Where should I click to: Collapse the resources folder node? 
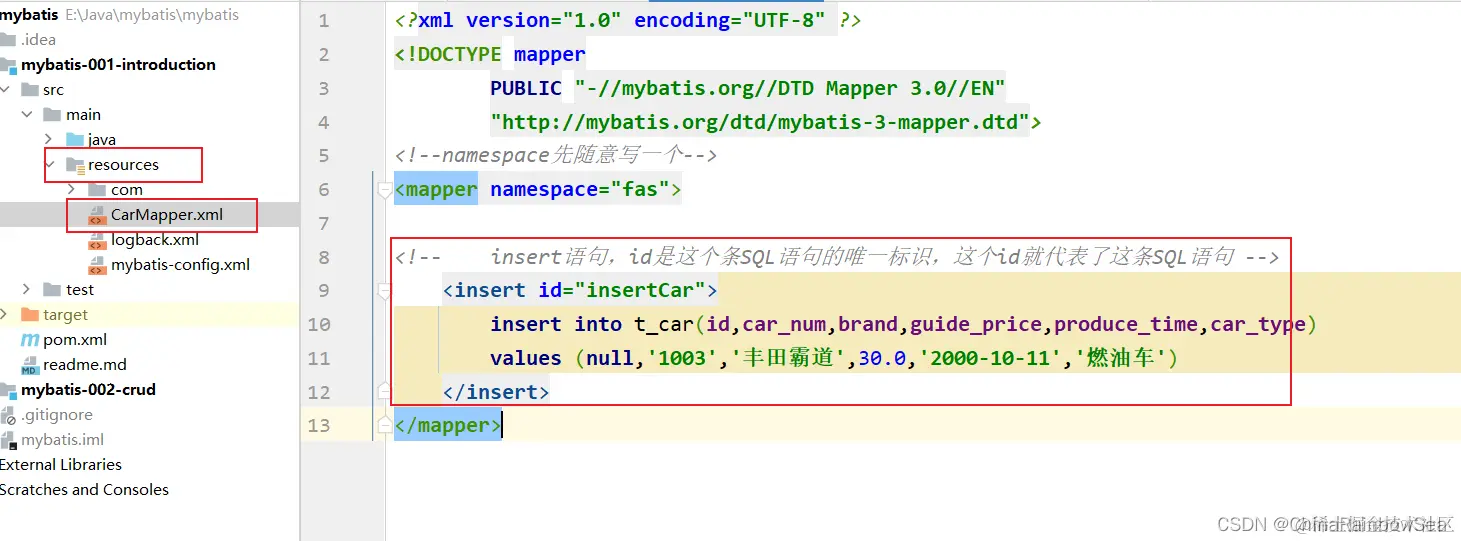pyautogui.click(x=50, y=165)
